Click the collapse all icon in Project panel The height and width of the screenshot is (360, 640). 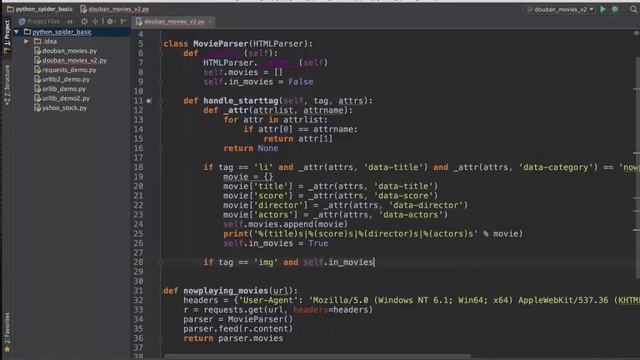(95, 21)
